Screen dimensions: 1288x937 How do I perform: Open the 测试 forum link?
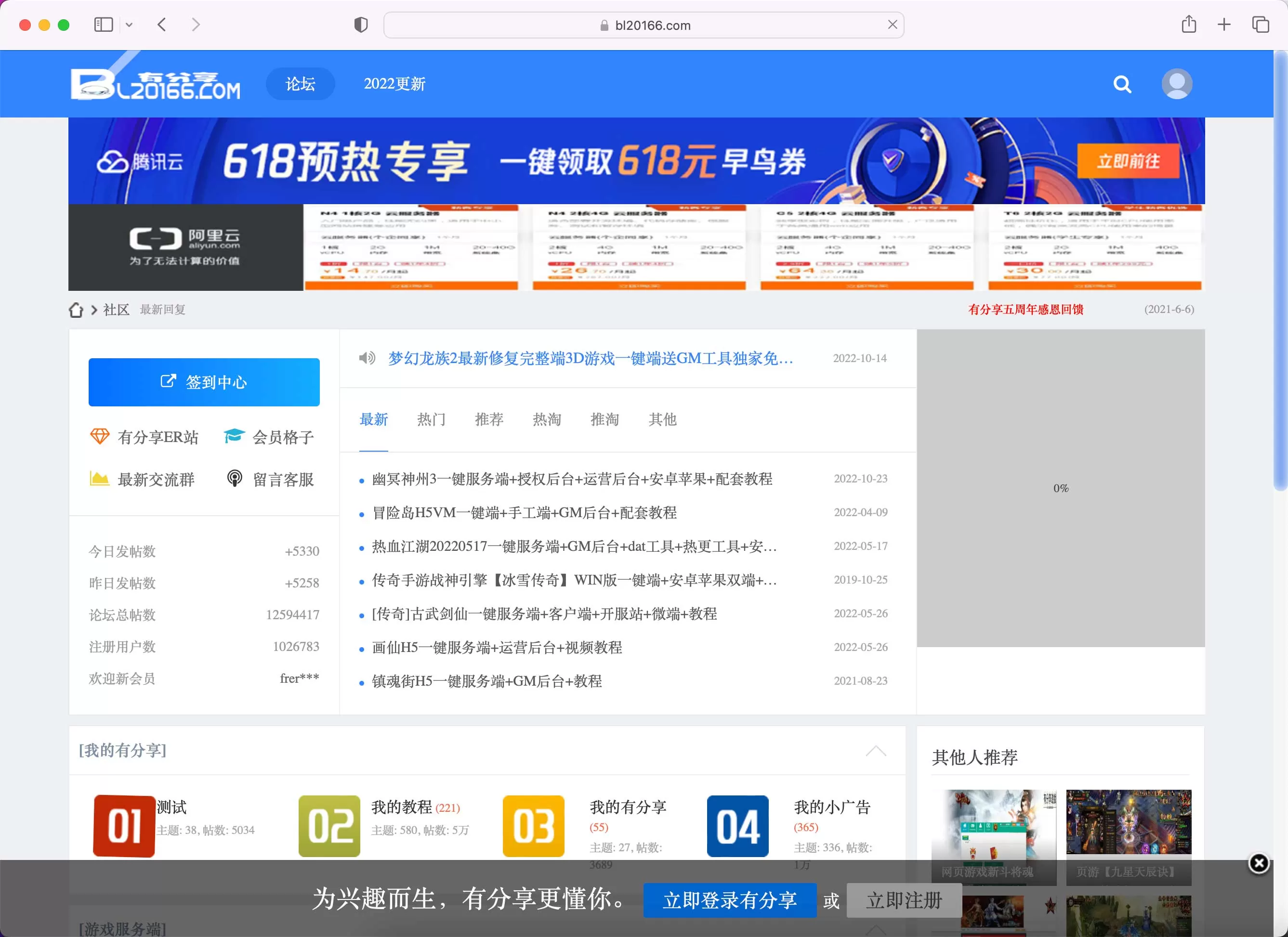pyautogui.click(x=171, y=807)
